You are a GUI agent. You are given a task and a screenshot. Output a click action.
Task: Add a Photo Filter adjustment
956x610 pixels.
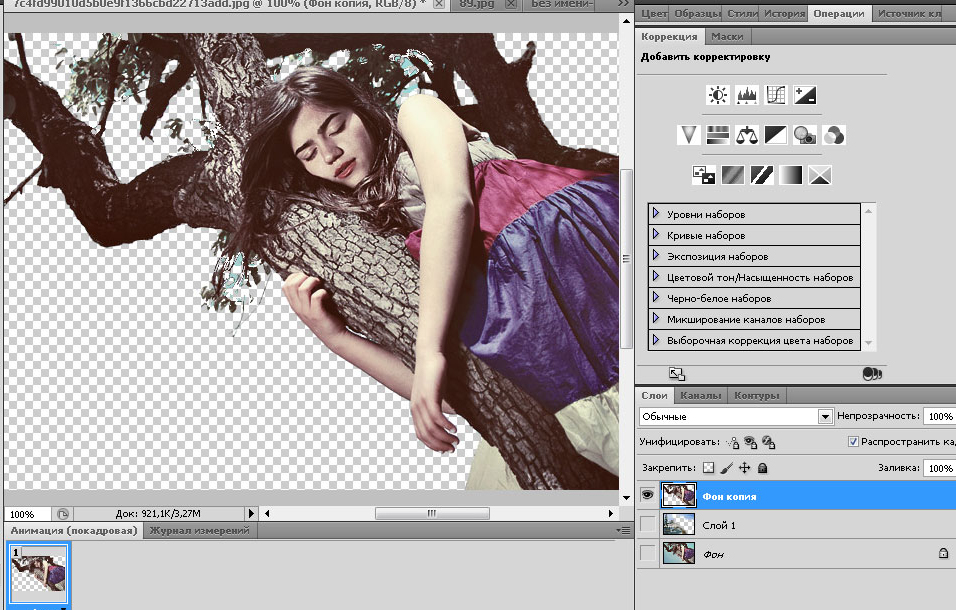click(805, 135)
